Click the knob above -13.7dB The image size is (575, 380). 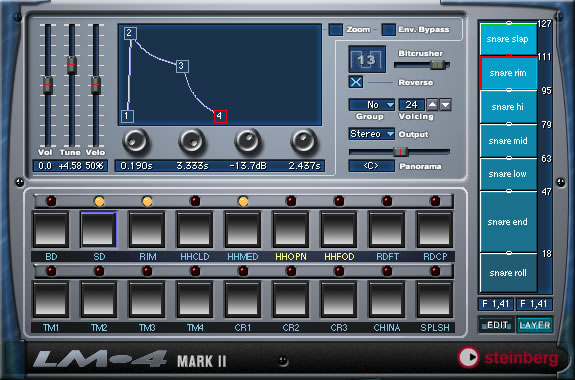coord(248,141)
